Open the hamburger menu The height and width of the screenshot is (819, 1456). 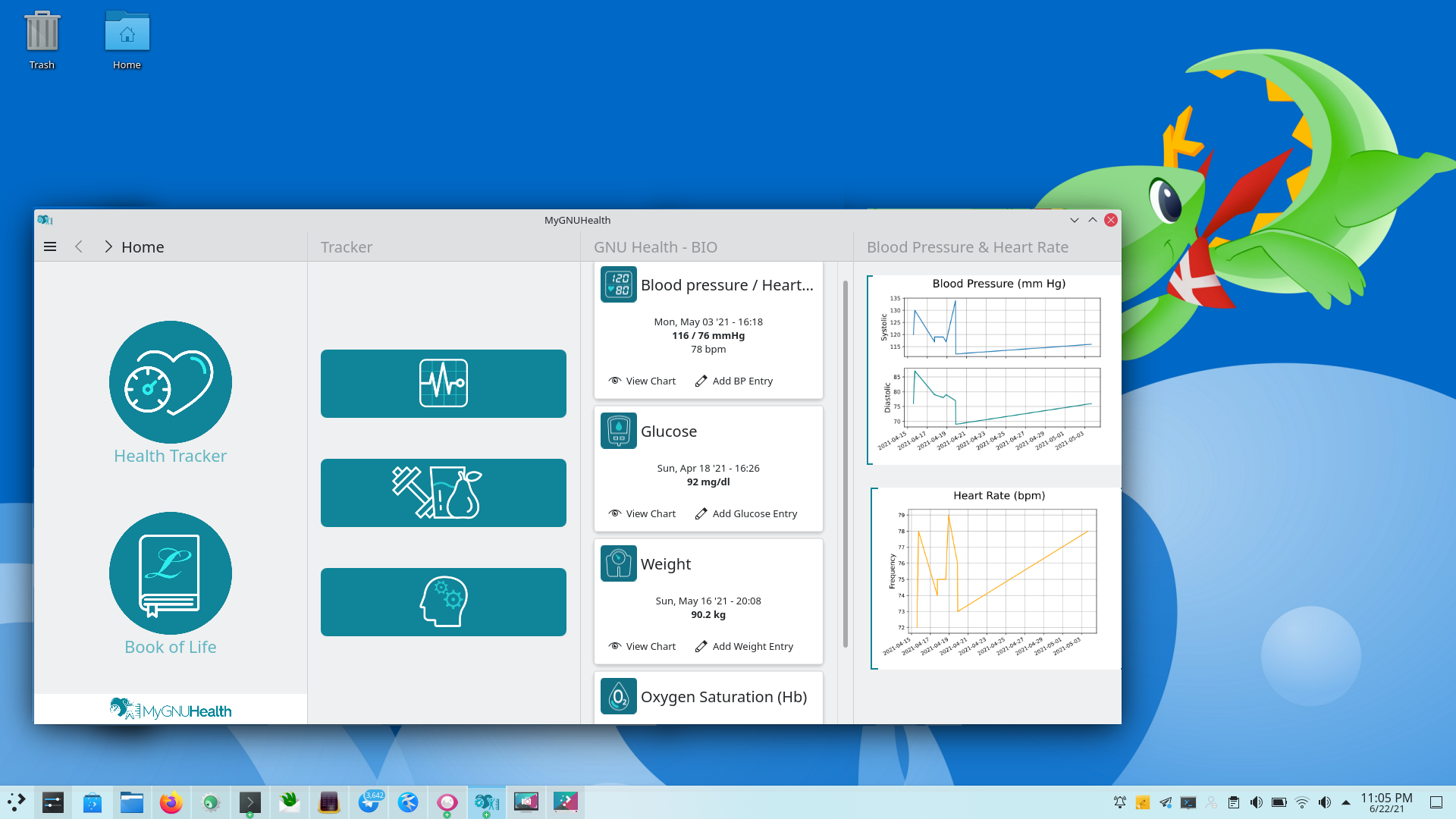click(50, 246)
